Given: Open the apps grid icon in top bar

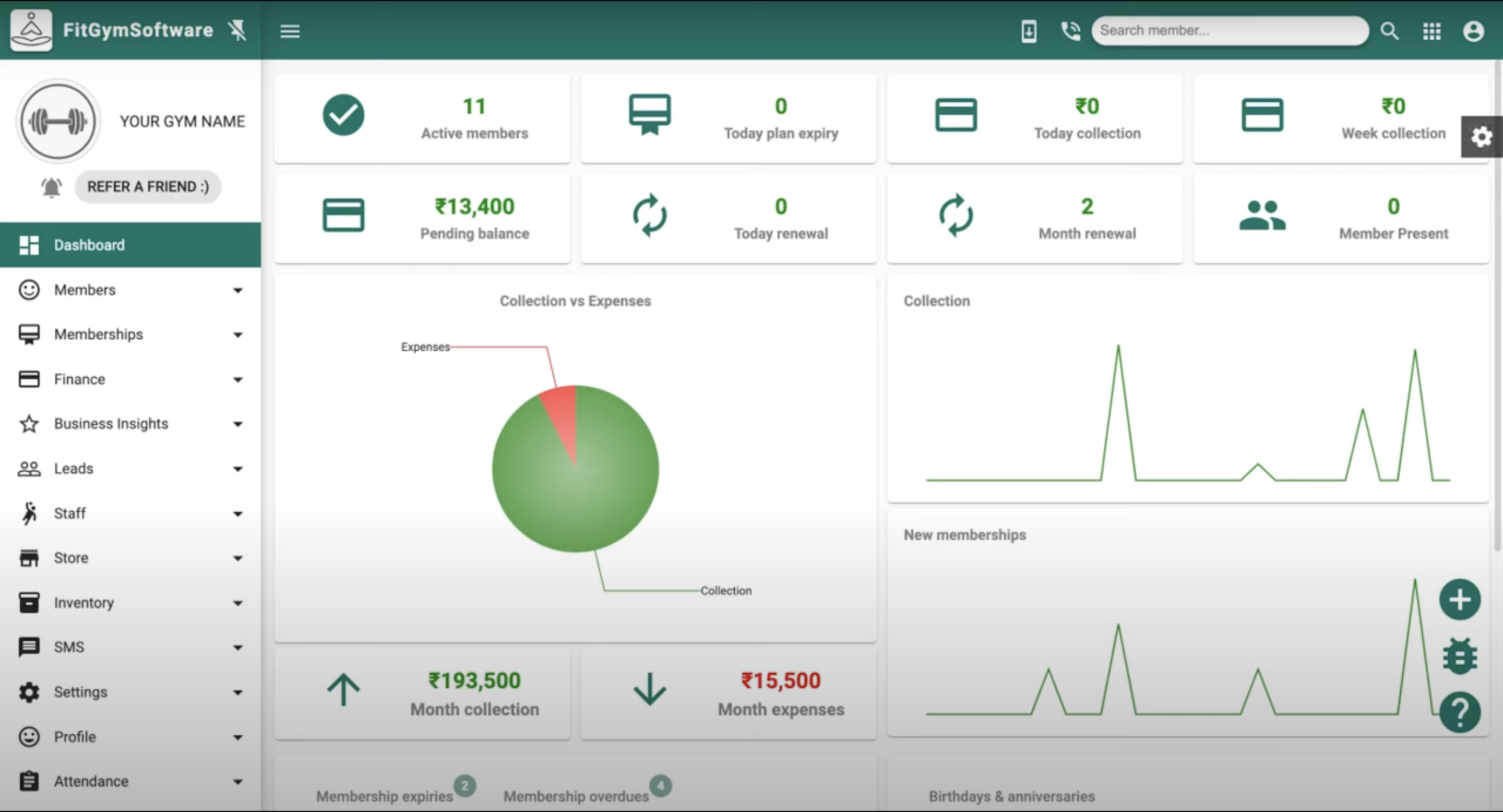Looking at the screenshot, I should [1430, 31].
